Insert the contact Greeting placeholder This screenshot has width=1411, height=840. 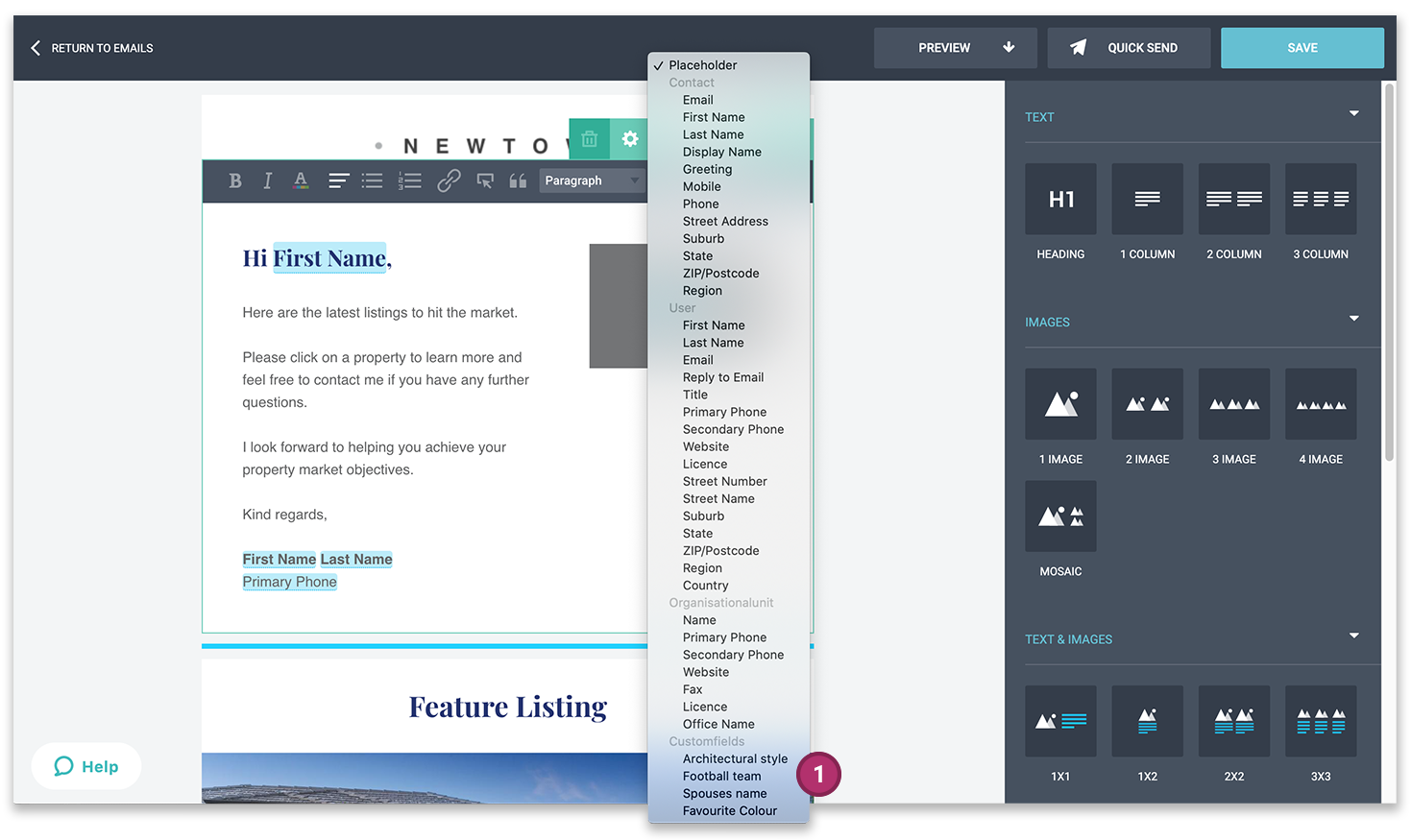[x=707, y=168]
